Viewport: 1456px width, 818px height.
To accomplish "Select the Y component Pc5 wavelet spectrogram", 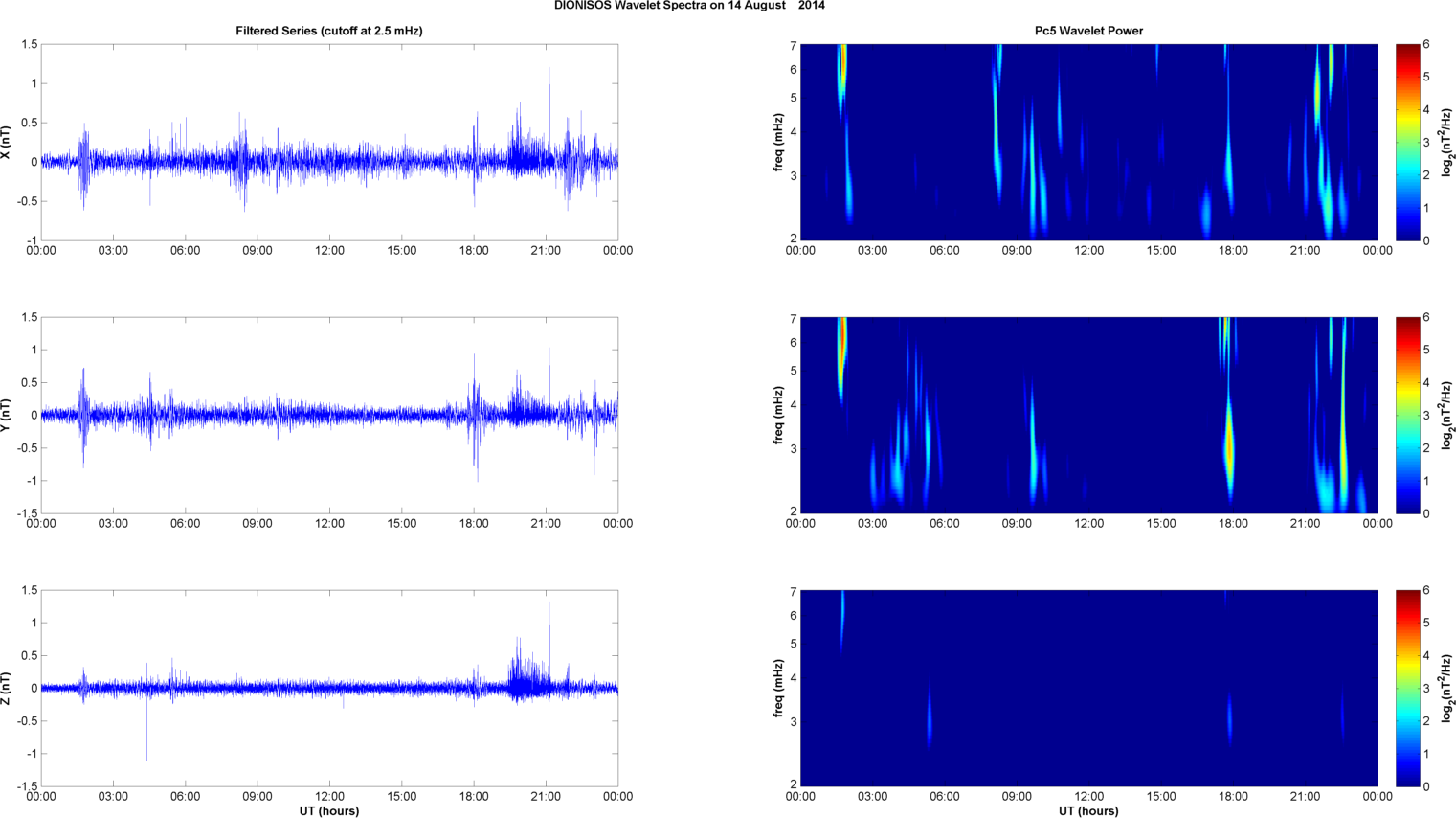I will tap(1088, 415).
